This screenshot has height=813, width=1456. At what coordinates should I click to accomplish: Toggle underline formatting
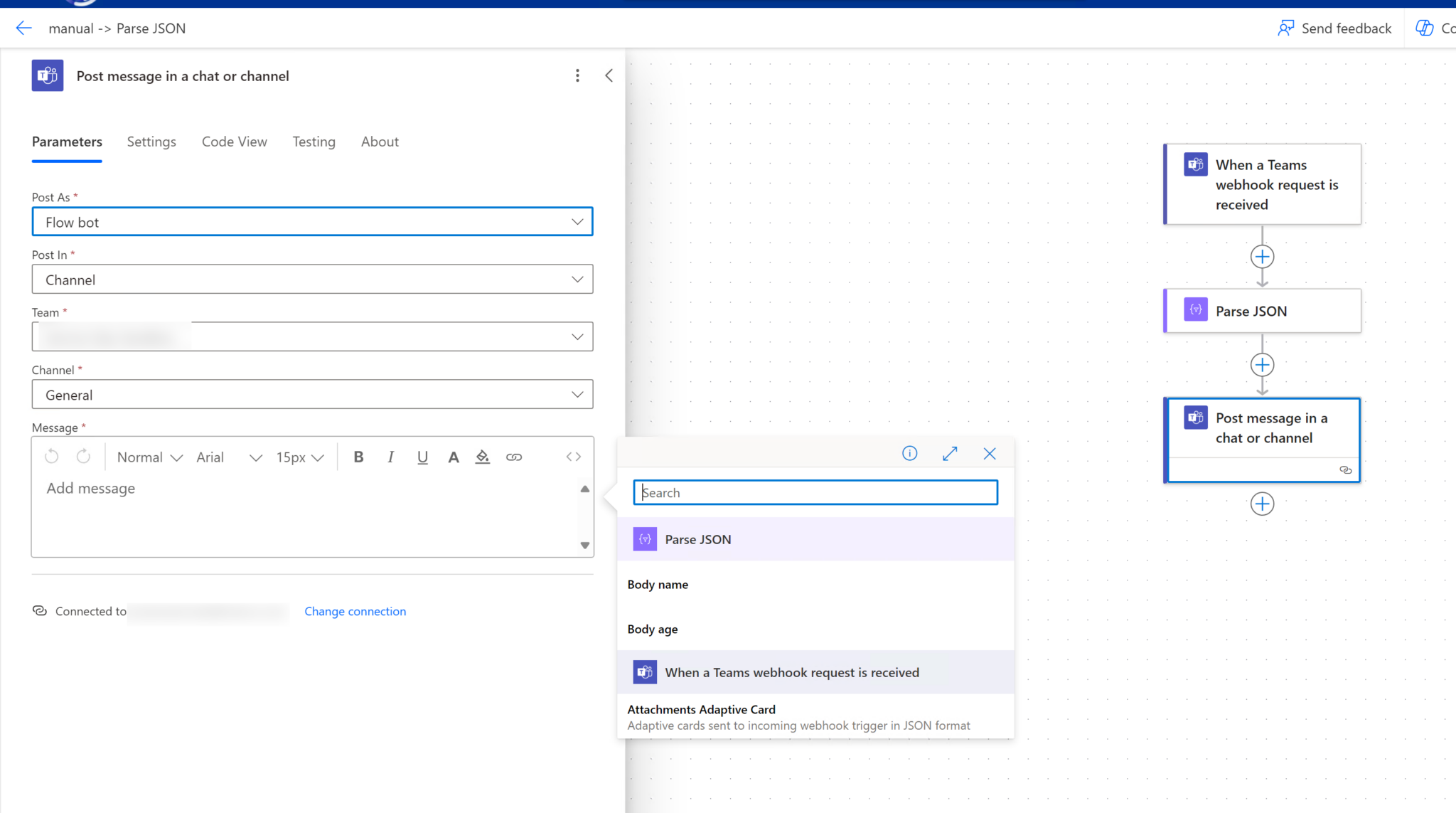tap(422, 457)
